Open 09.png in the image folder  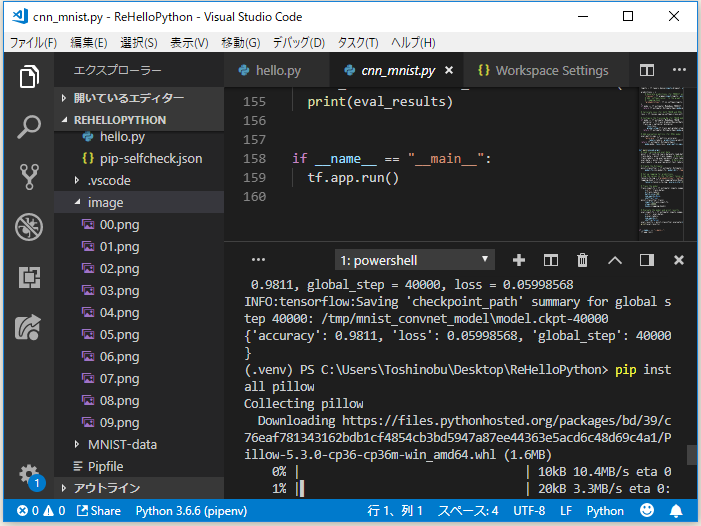coord(139,422)
